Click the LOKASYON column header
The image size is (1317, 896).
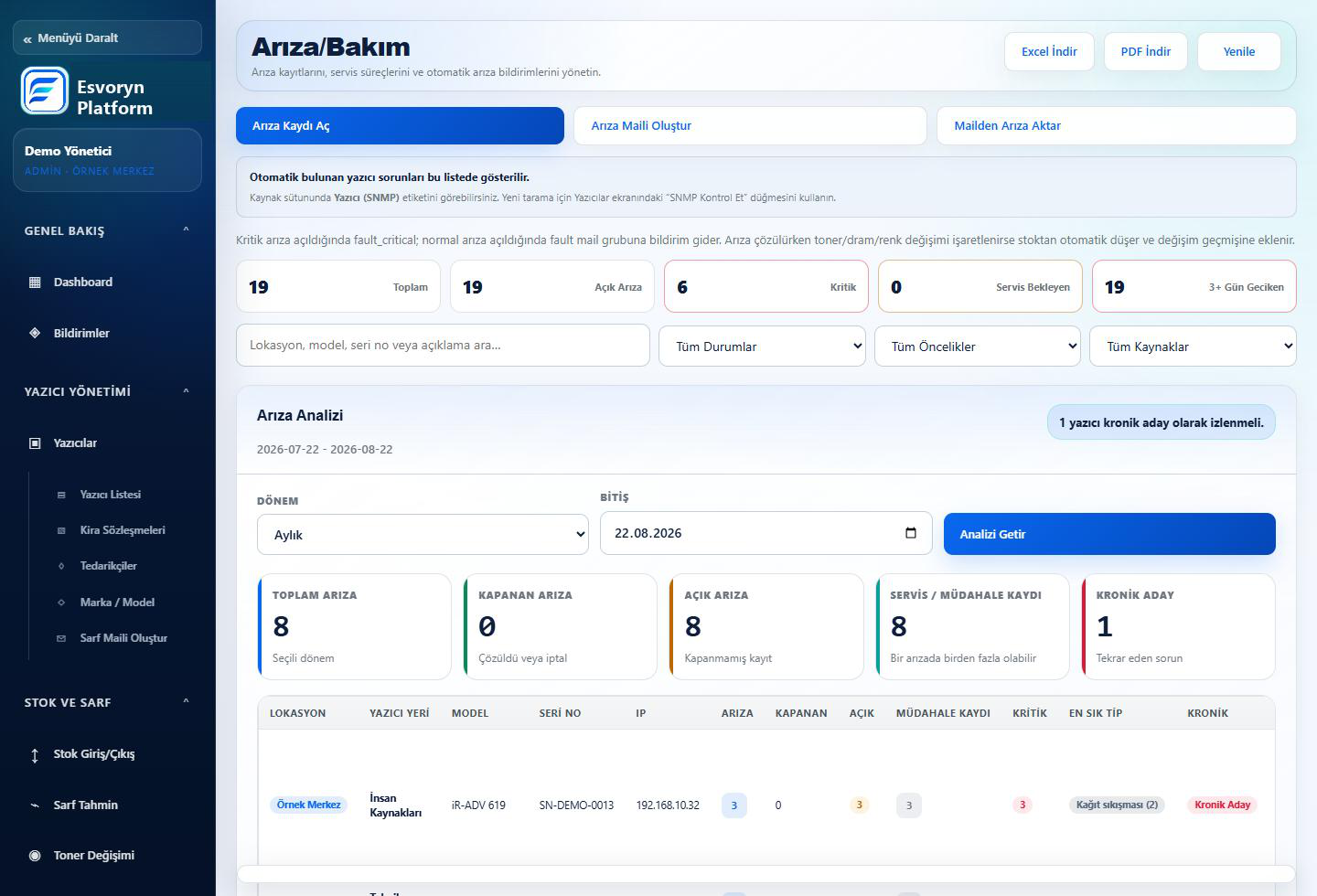coord(297,713)
